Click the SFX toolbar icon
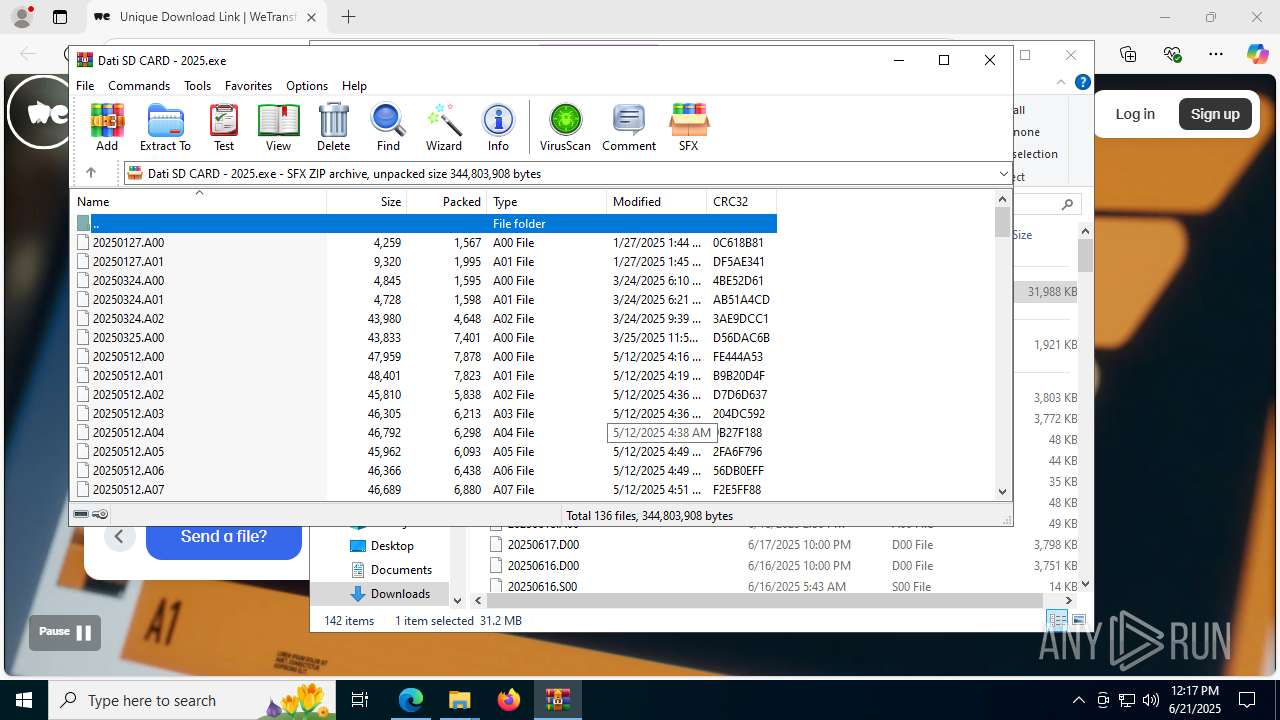The height and width of the screenshot is (720, 1280). pyautogui.click(x=688, y=127)
